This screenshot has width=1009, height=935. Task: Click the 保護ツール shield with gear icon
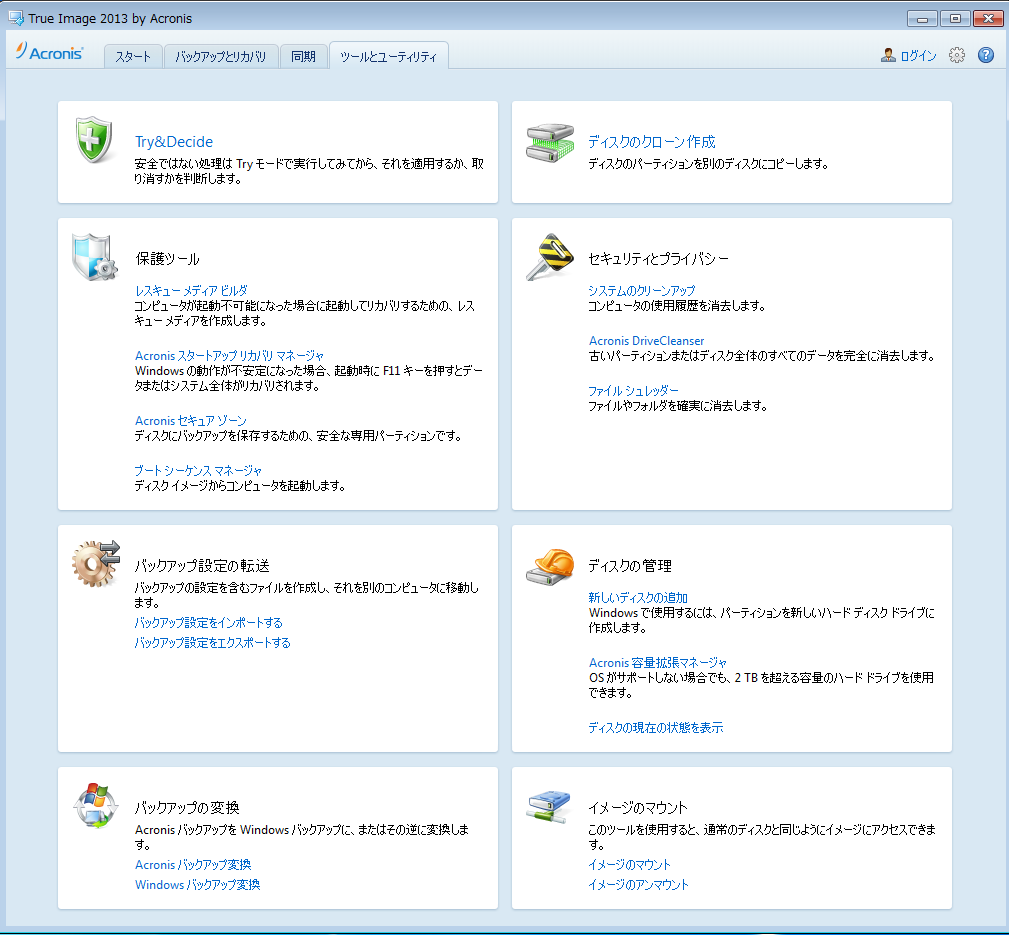pos(94,257)
